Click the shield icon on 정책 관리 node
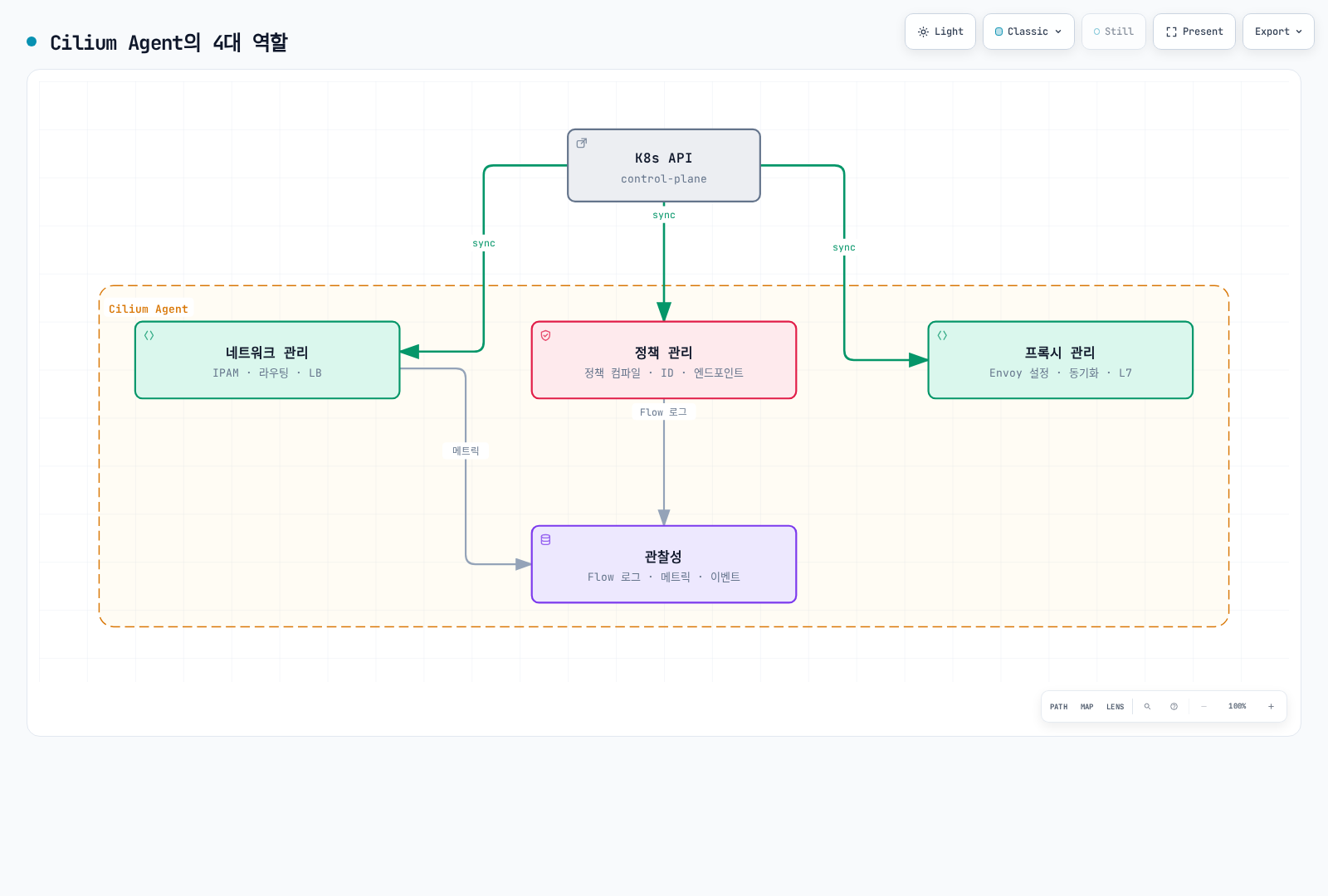 (x=545, y=335)
